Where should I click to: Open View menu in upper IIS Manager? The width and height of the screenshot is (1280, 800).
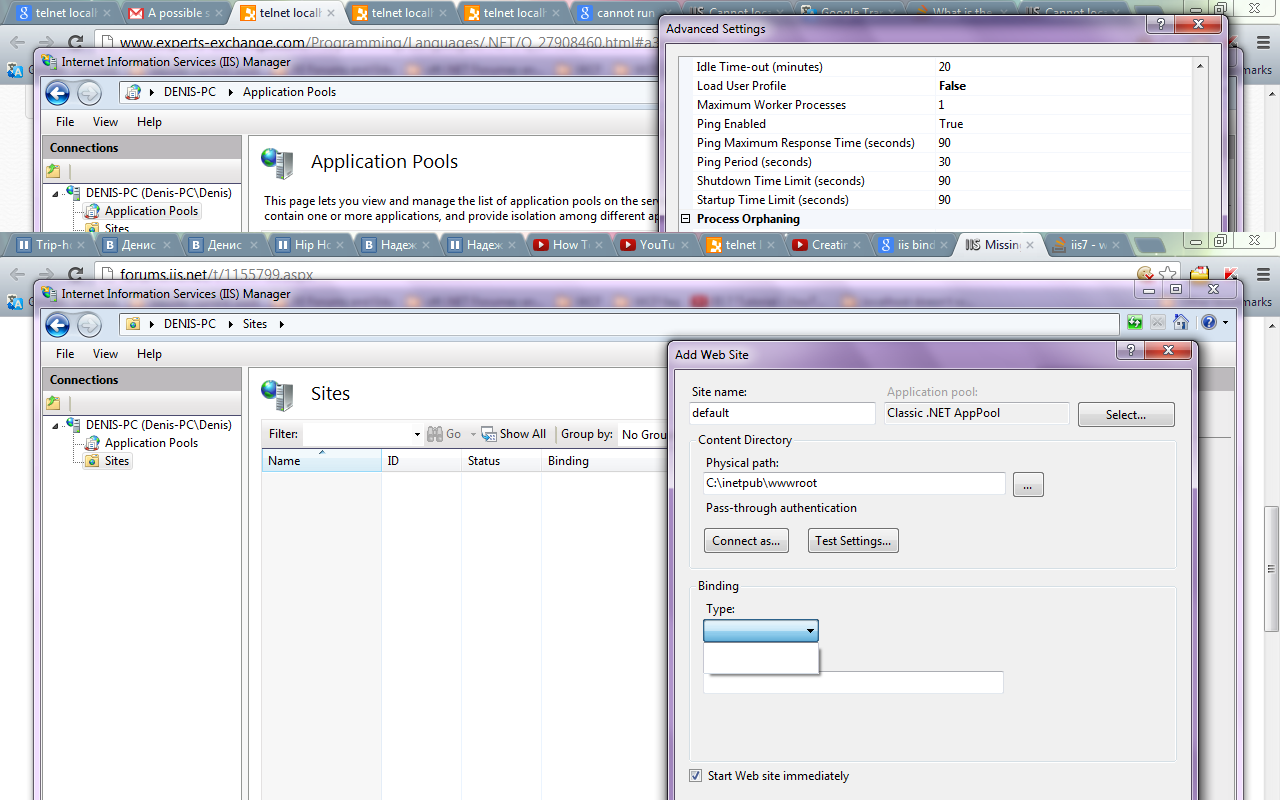[x=105, y=122]
